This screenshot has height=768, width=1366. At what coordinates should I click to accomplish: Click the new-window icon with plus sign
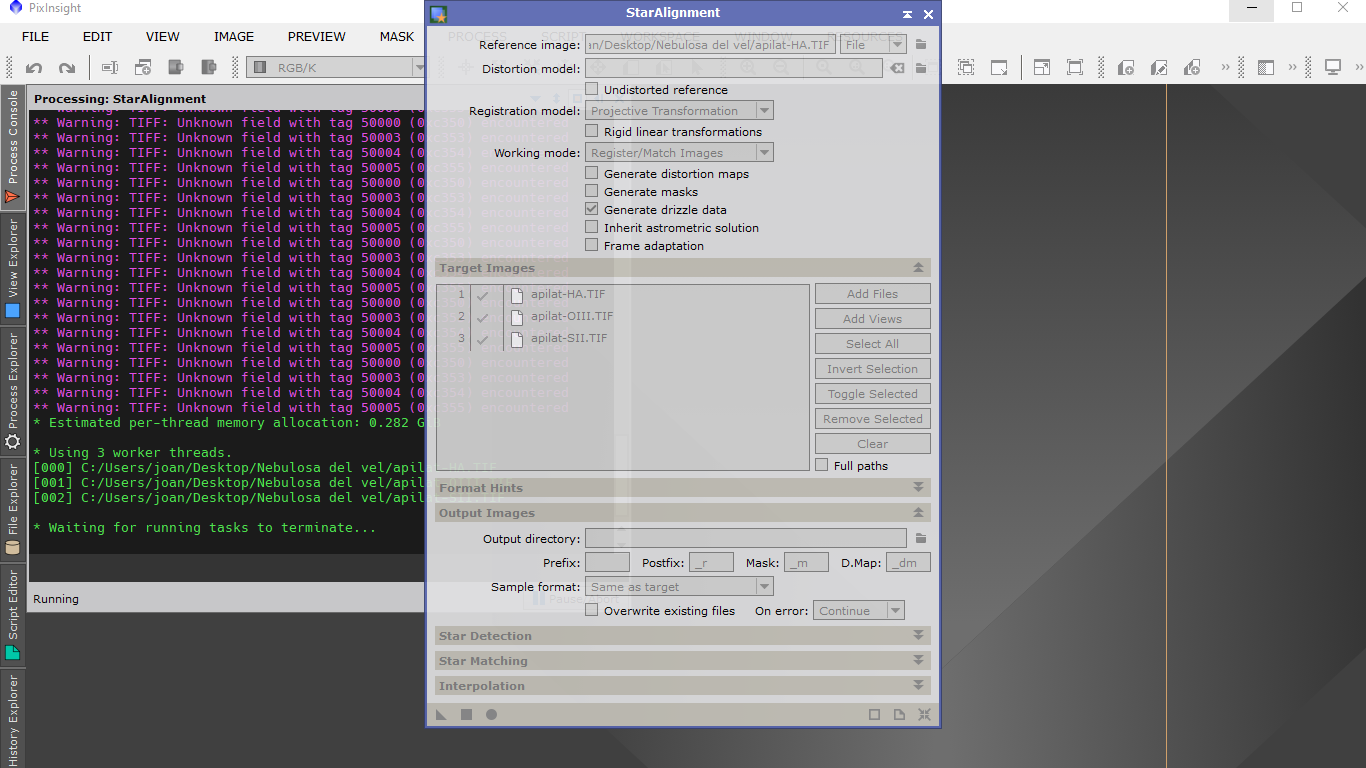point(143,68)
